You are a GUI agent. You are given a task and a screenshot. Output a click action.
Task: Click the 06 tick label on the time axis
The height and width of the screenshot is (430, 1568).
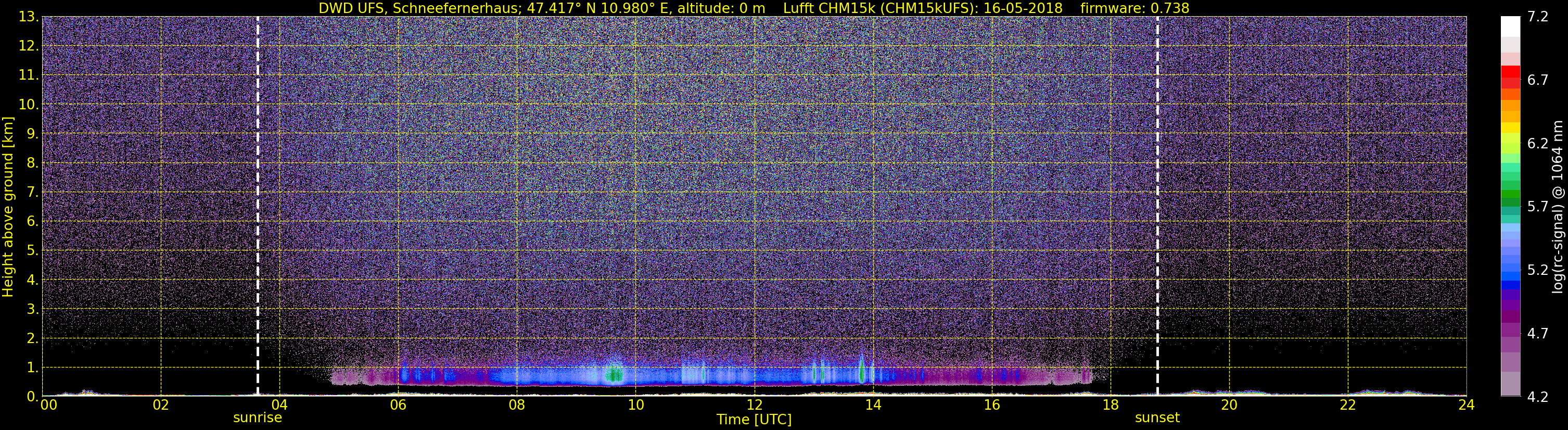(398, 405)
